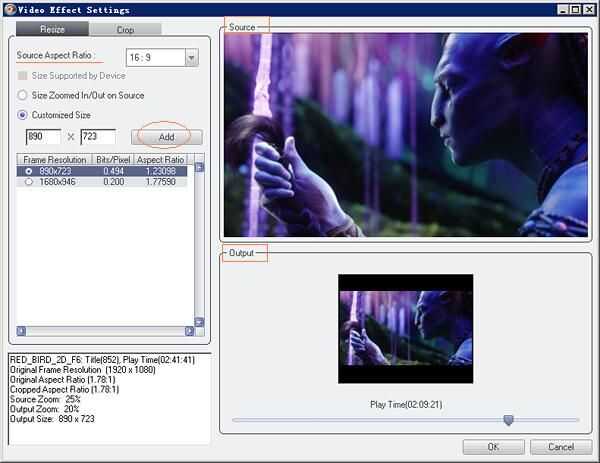
Task: Toggle Size Supported by Device checkbox
Action: [23, 76]
